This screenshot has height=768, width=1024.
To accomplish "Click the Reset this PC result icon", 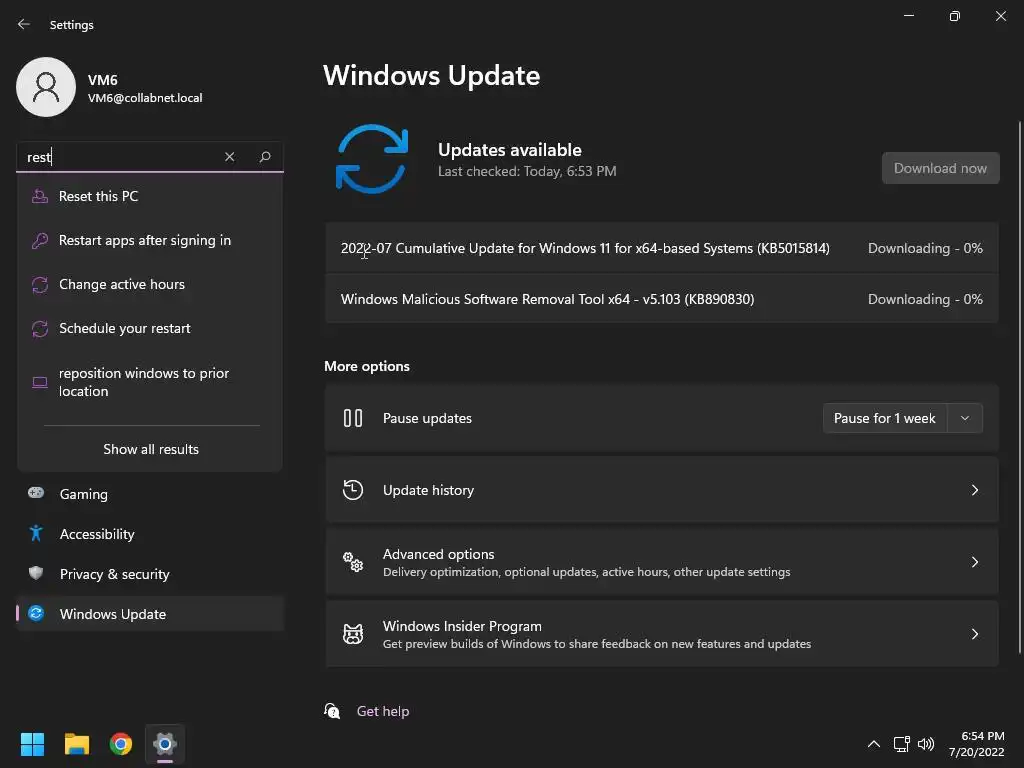I will pyautogui.click(x=40, y=196).
